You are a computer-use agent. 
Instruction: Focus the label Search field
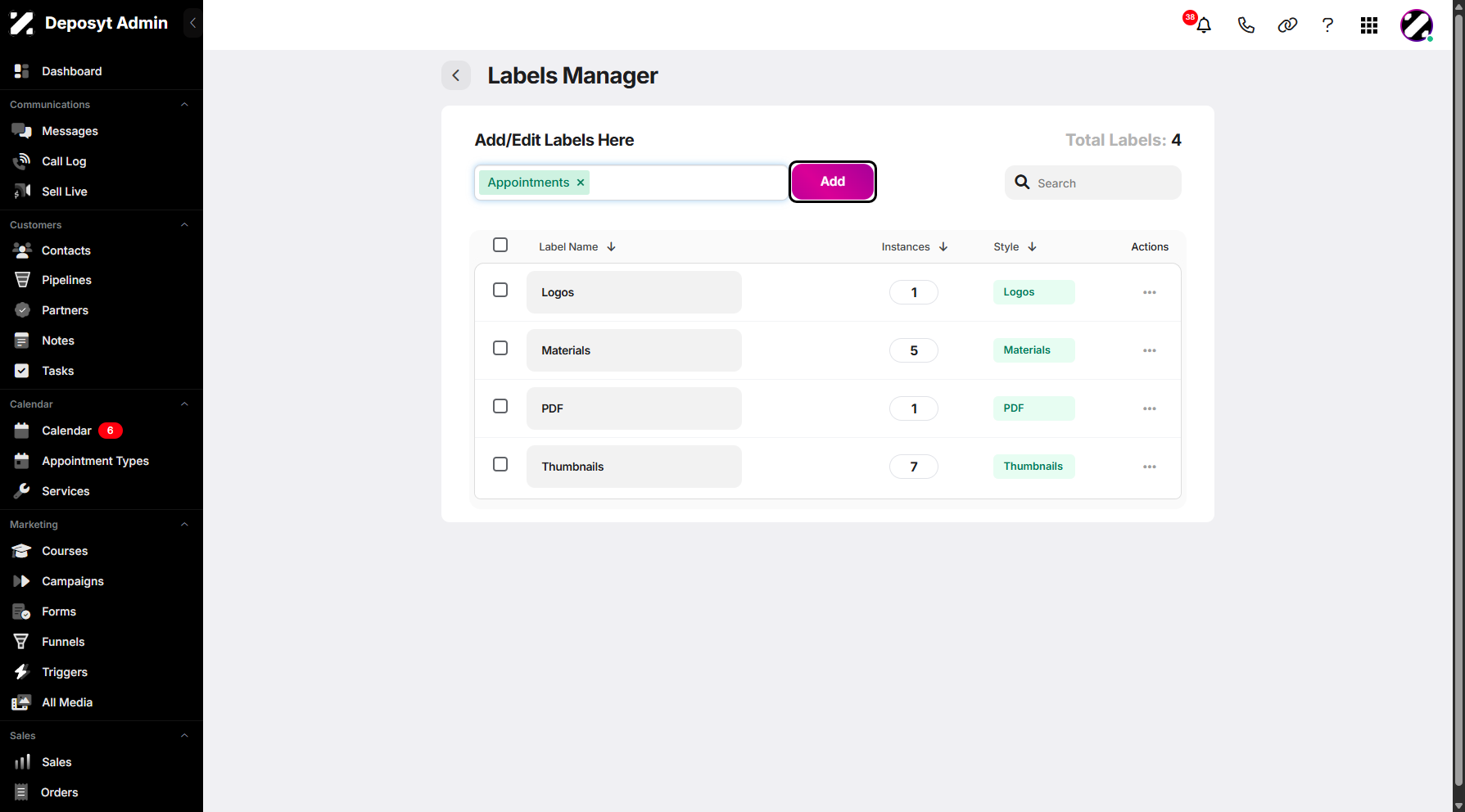(1093, 183)
